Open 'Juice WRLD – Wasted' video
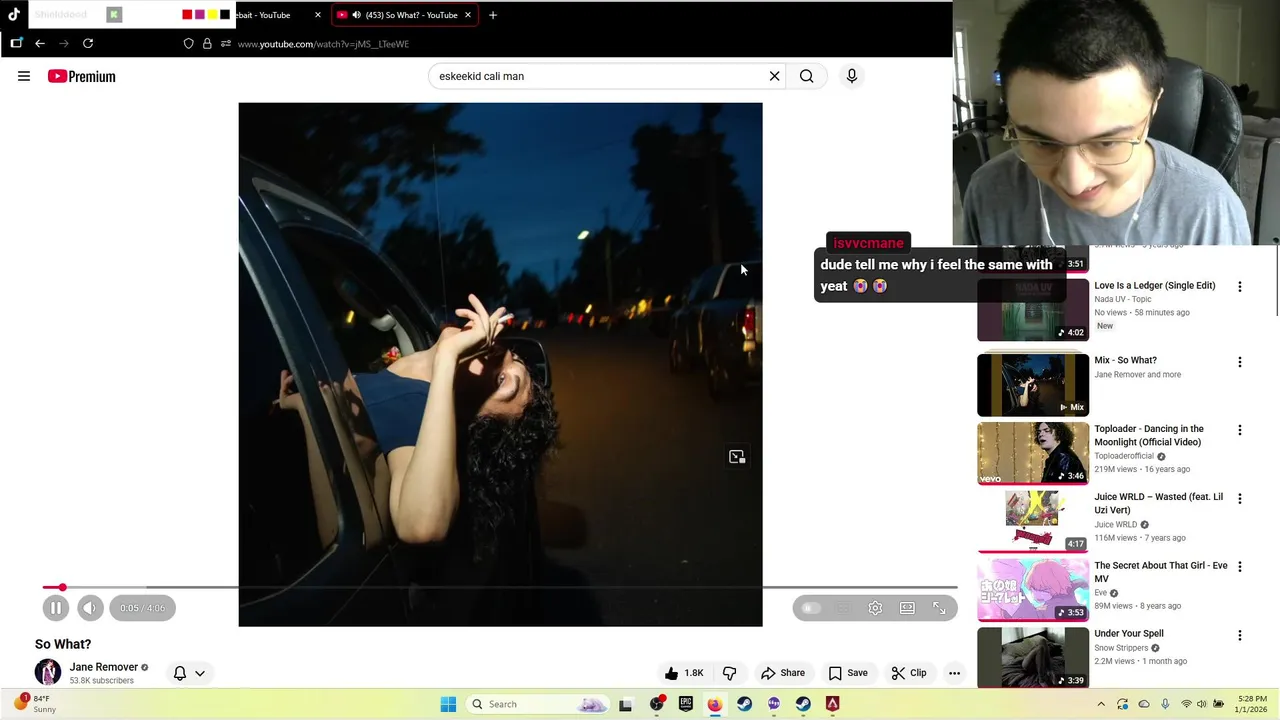 pyautogui.click(x=1158, y=504)
